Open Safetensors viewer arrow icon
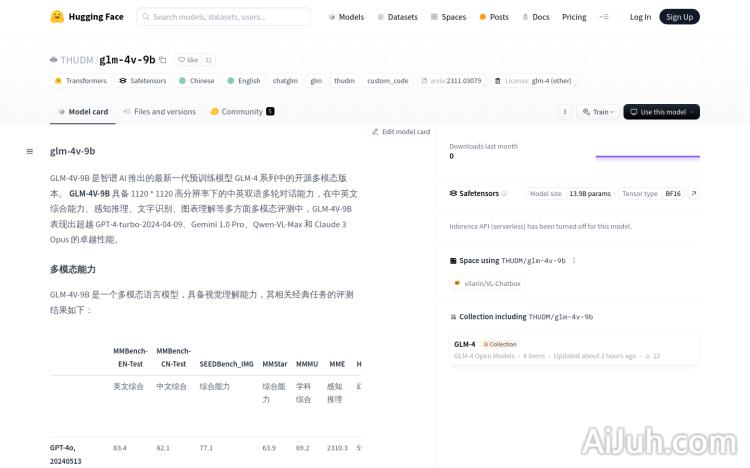This screenshot has width=750, height=468. pyautogui.click(x=693, y=193)
